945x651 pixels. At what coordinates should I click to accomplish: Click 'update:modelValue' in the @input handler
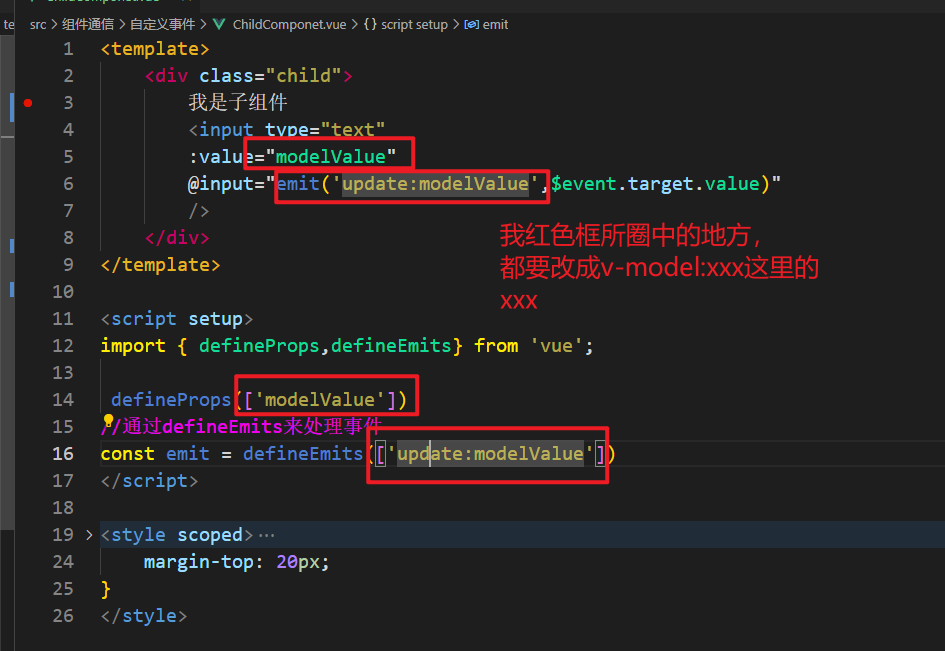435,184
